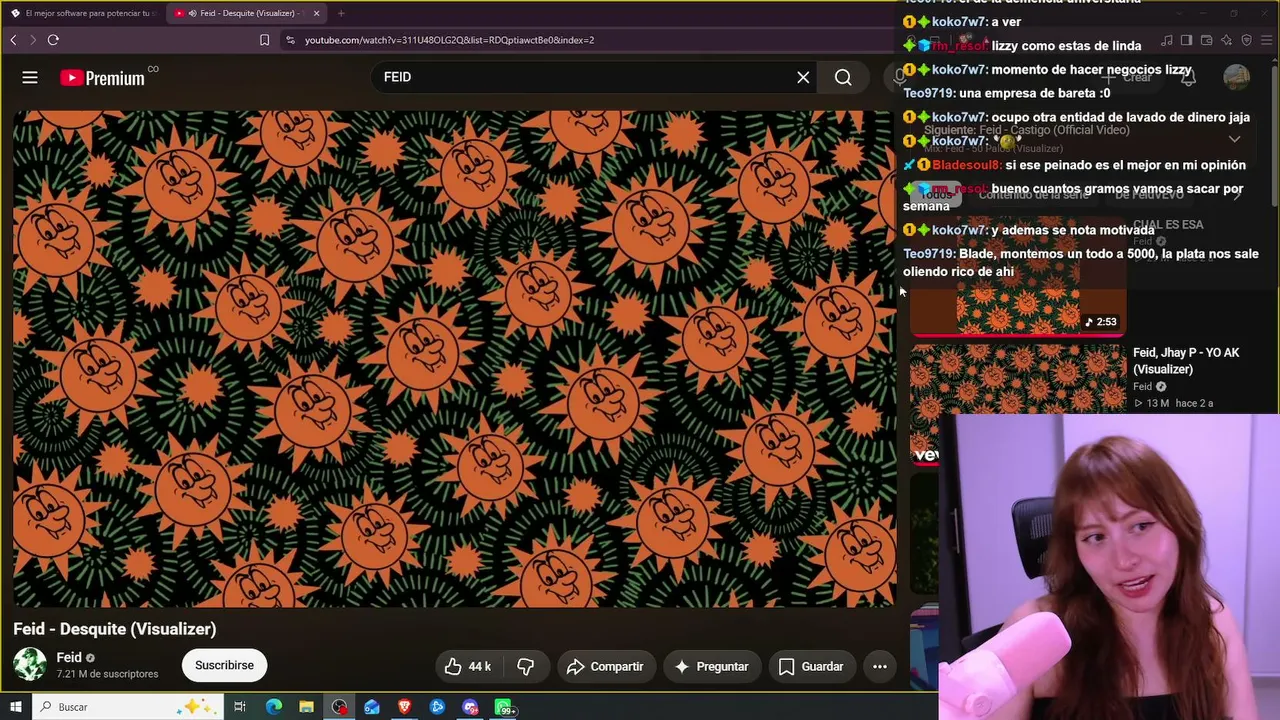Expand the playlist panel chevron
The width and height of the screenshot is (1280, 720).
coord(1234,139)
